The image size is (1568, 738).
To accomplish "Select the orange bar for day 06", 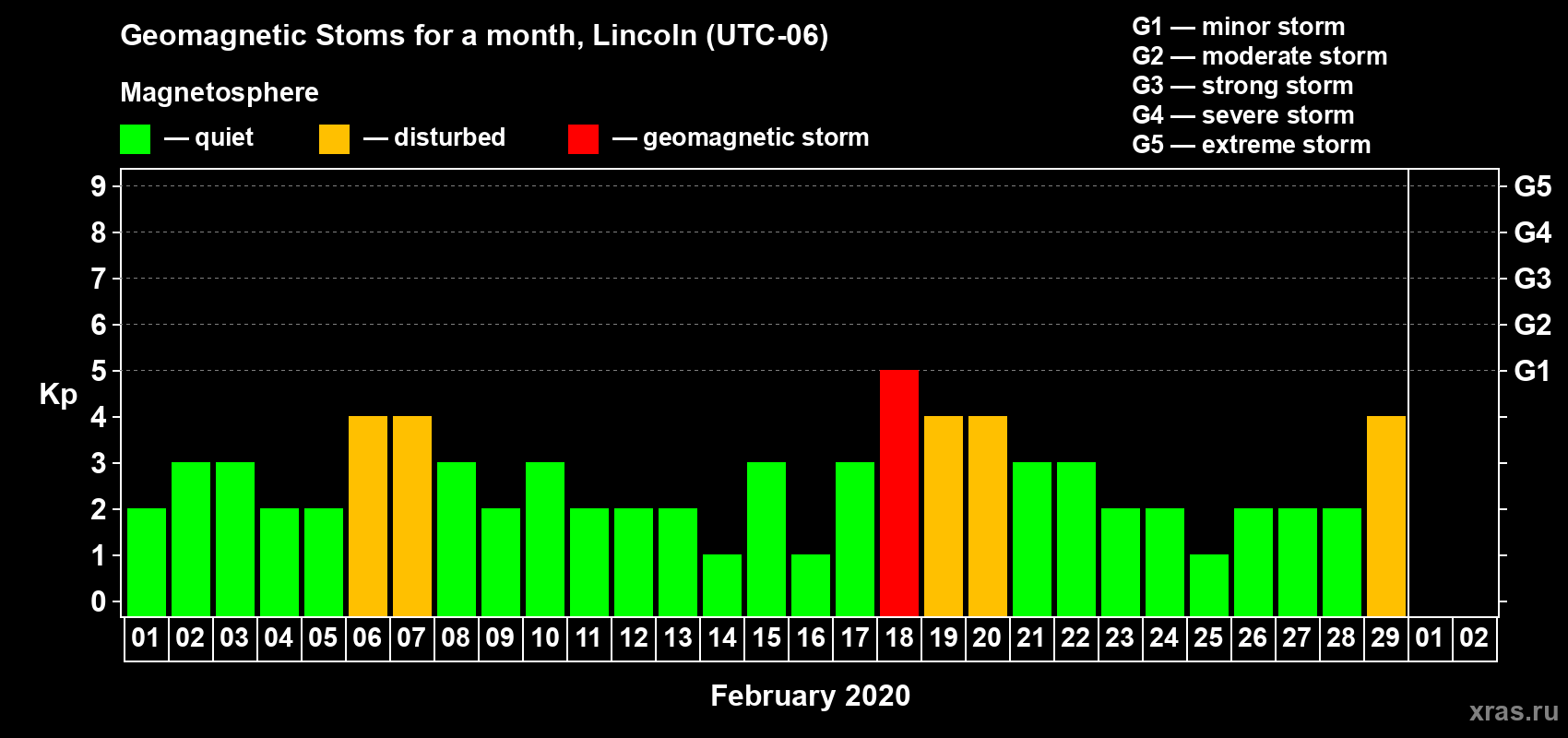I will tap(368, 516).
